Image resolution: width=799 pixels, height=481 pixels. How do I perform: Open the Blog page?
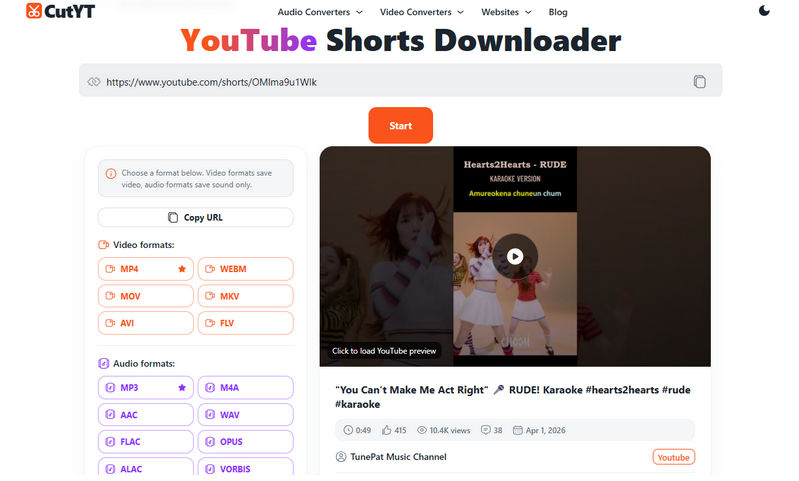click(557, 12)
